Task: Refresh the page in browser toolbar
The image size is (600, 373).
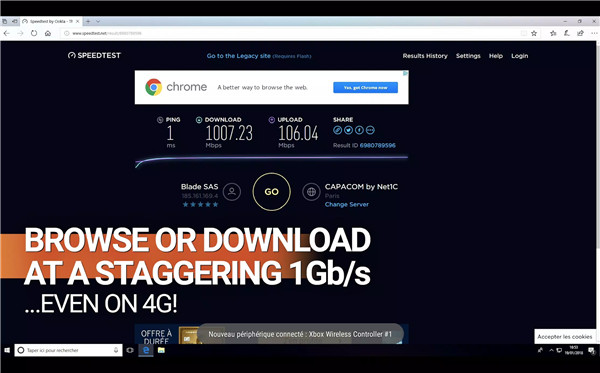Action: coord(34,33)
